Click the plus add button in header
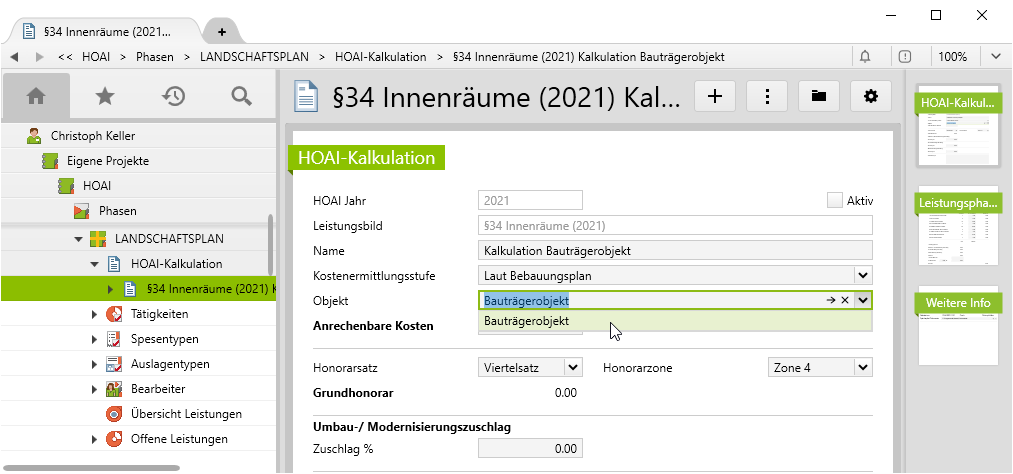This screenshot has width=1013, height=474. (x=714, y=96)
